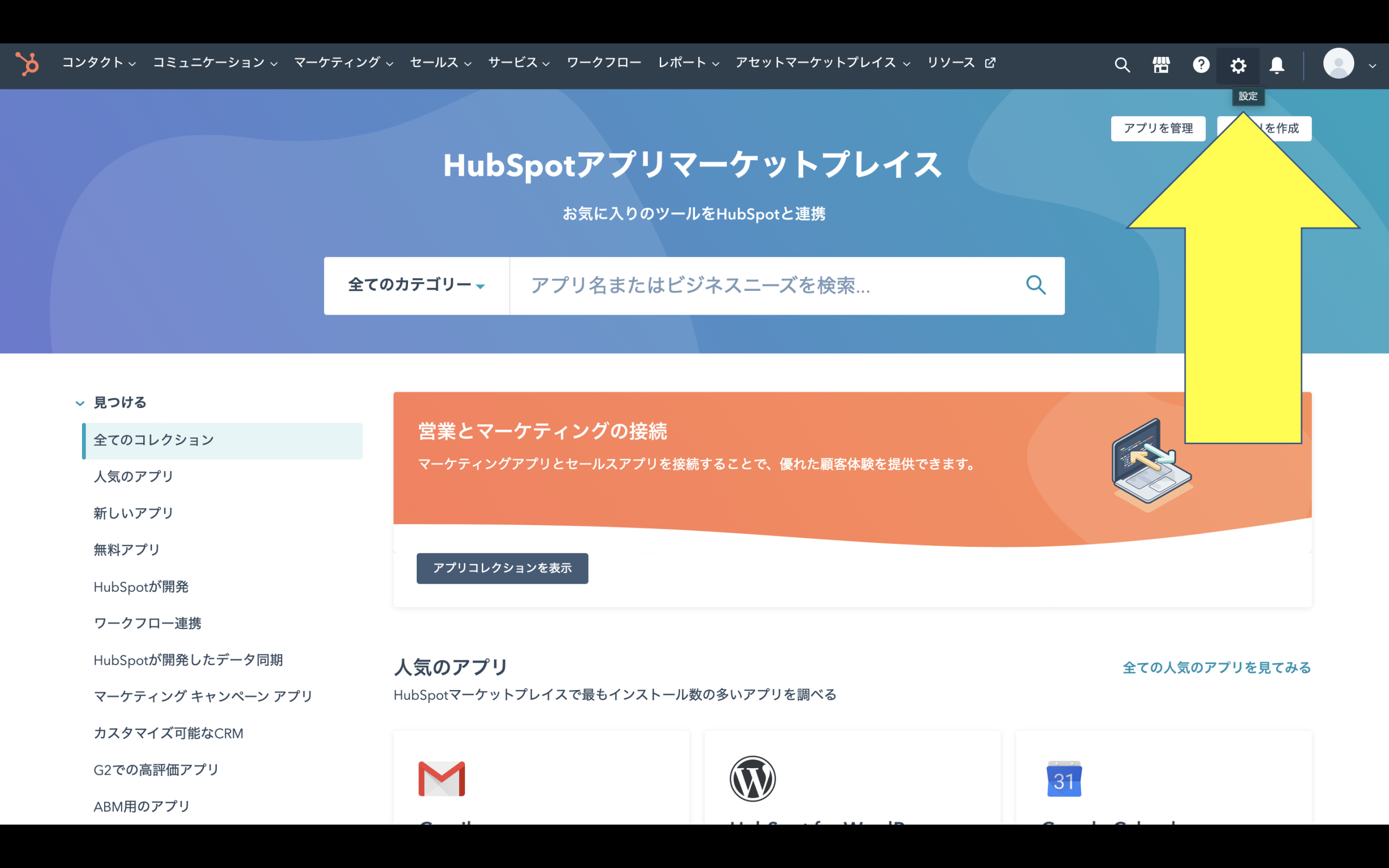Screen dimensions: 1389x868
Task: Select G2での高評価アプリ in the sidebar
Action: coord(156,770)
